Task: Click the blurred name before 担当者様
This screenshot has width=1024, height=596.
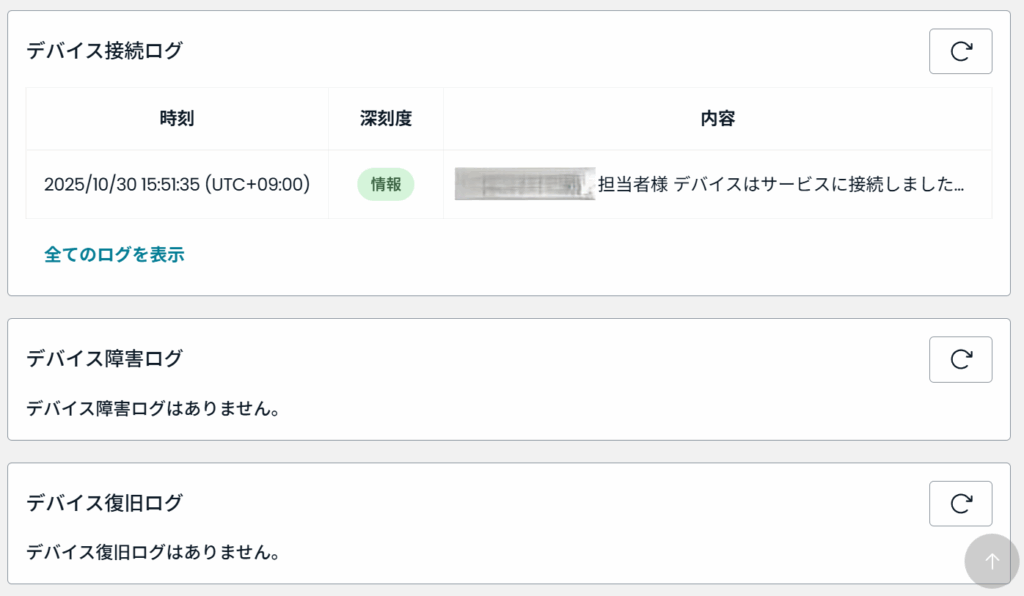Action: [x=524, y=184]
